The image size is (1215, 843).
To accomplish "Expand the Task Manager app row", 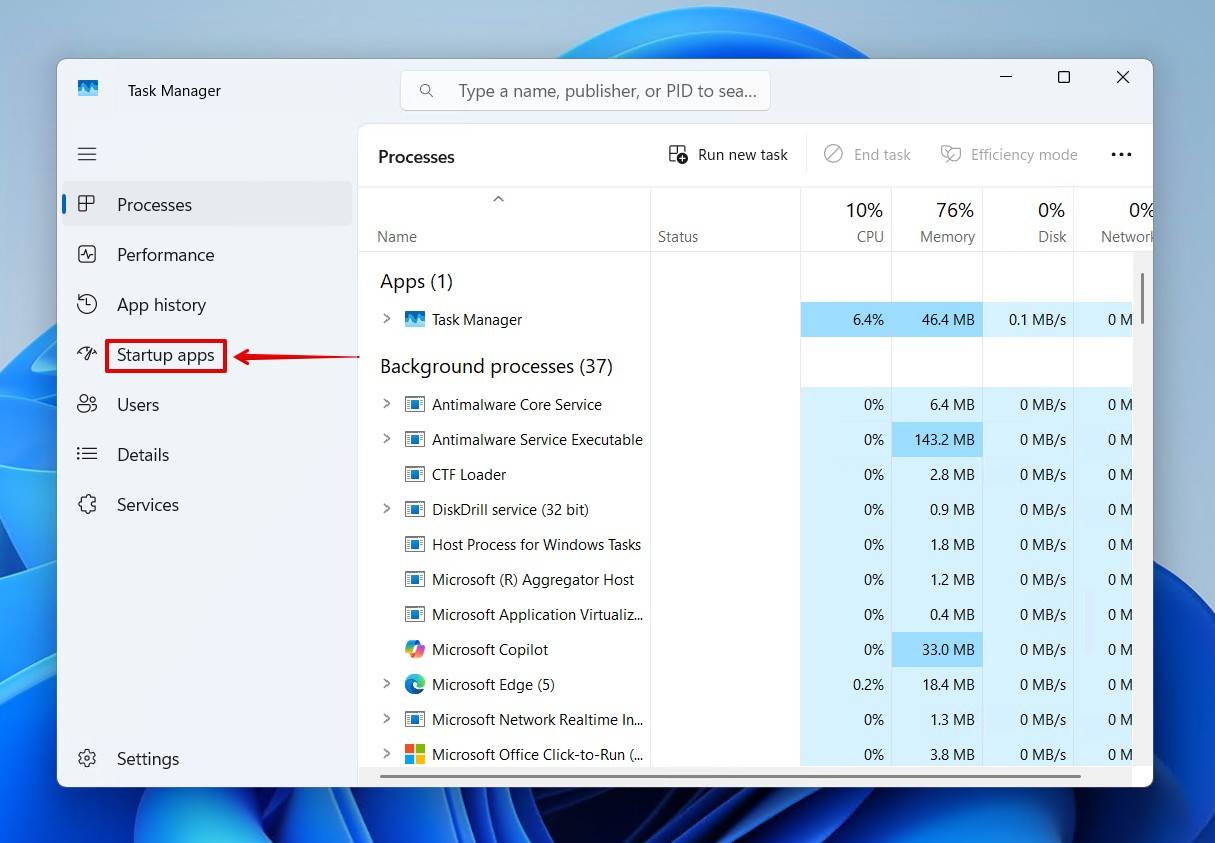I will pyautogui.click(x=387, y=319).
